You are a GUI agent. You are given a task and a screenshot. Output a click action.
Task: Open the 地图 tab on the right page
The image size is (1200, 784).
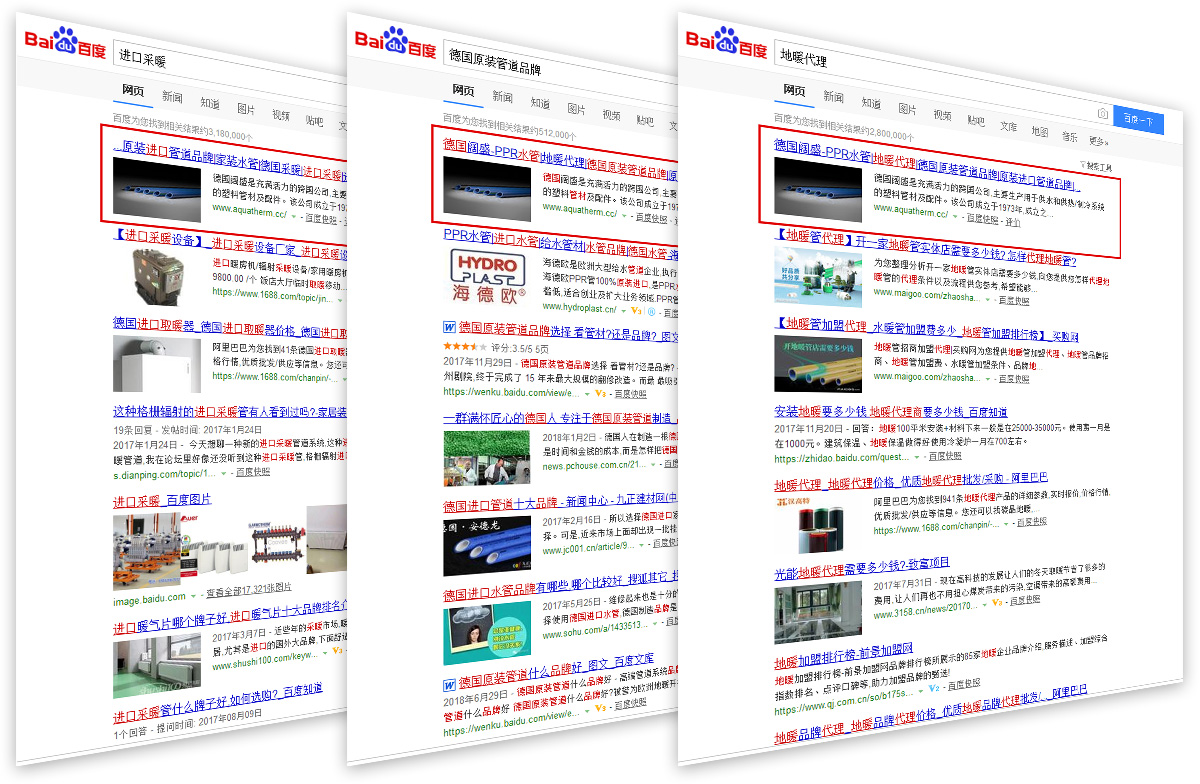click(1040, 132)
